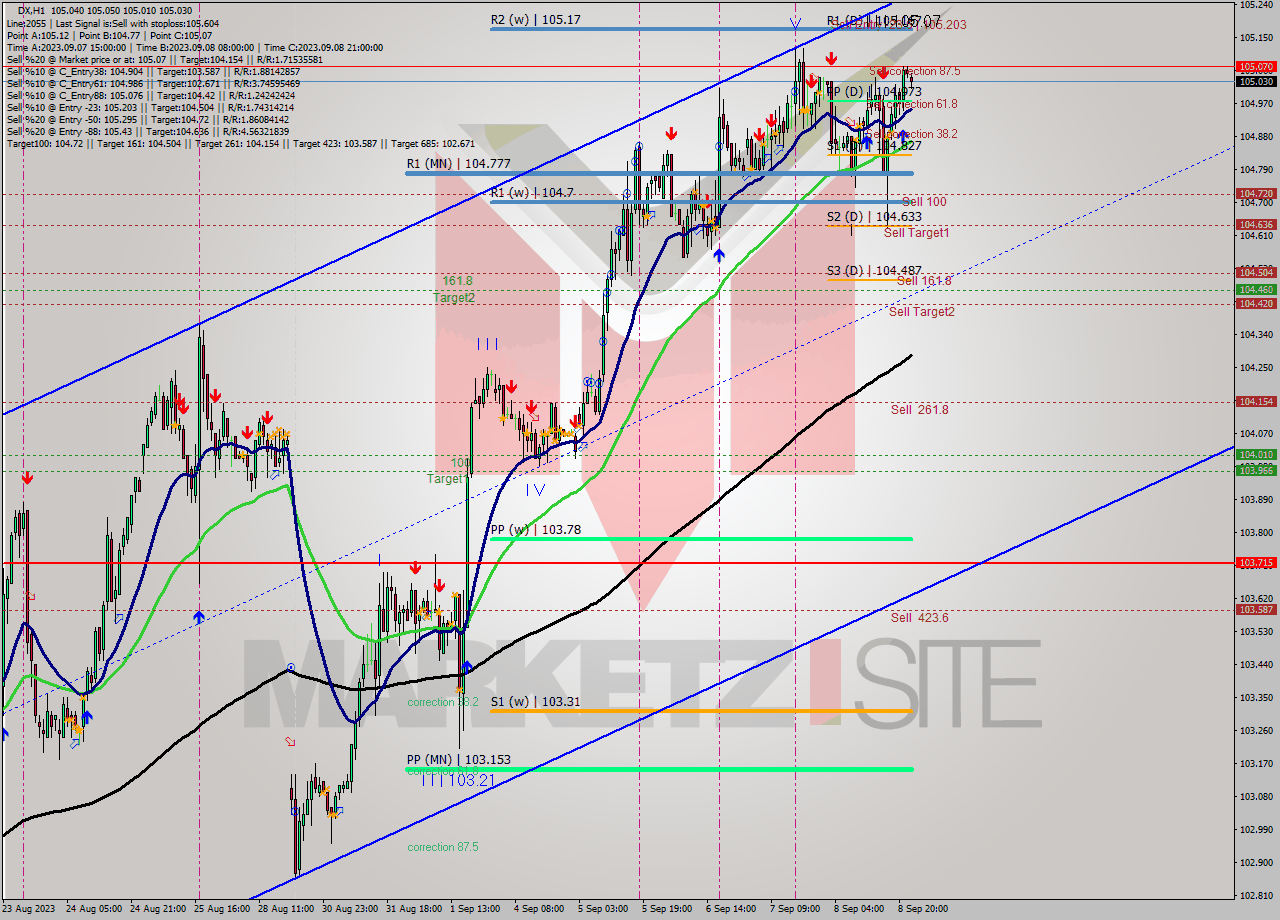Select the '5 Sep 03:00' time axis label
This screenshot has height=920, width=1280.
(x=603, y=909)
